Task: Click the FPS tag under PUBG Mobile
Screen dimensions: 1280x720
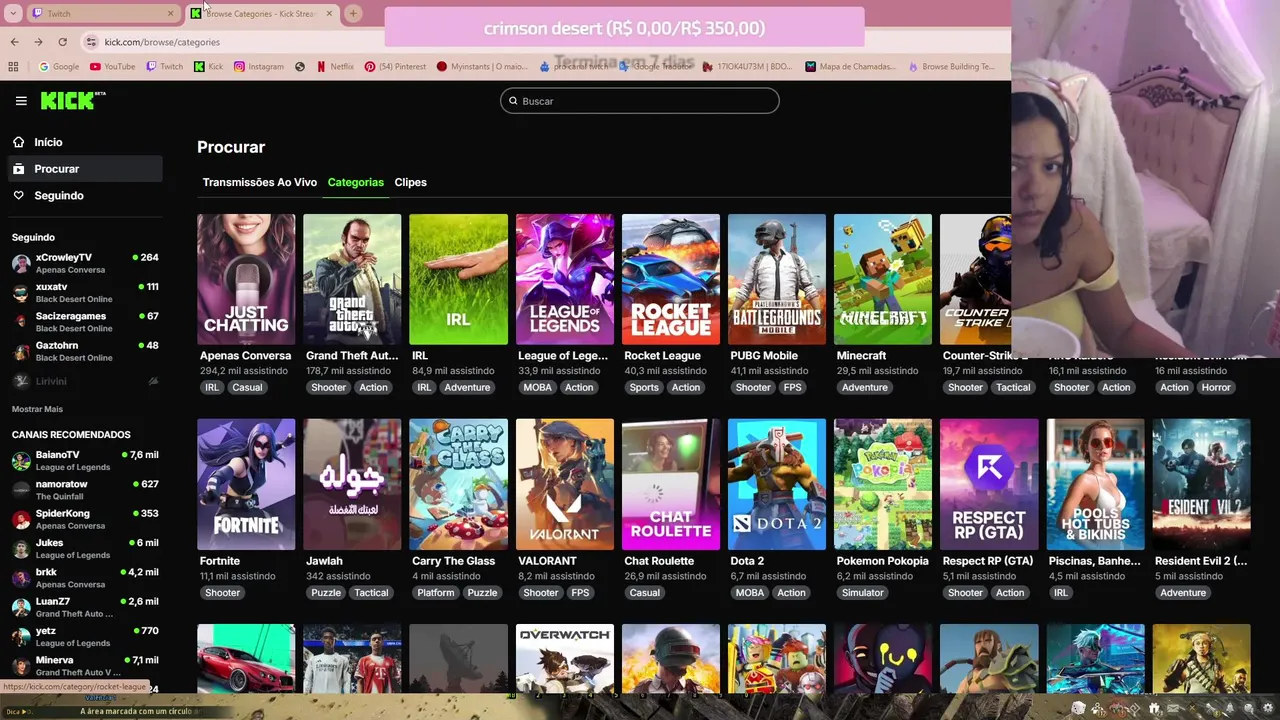Action: [793, 388]
